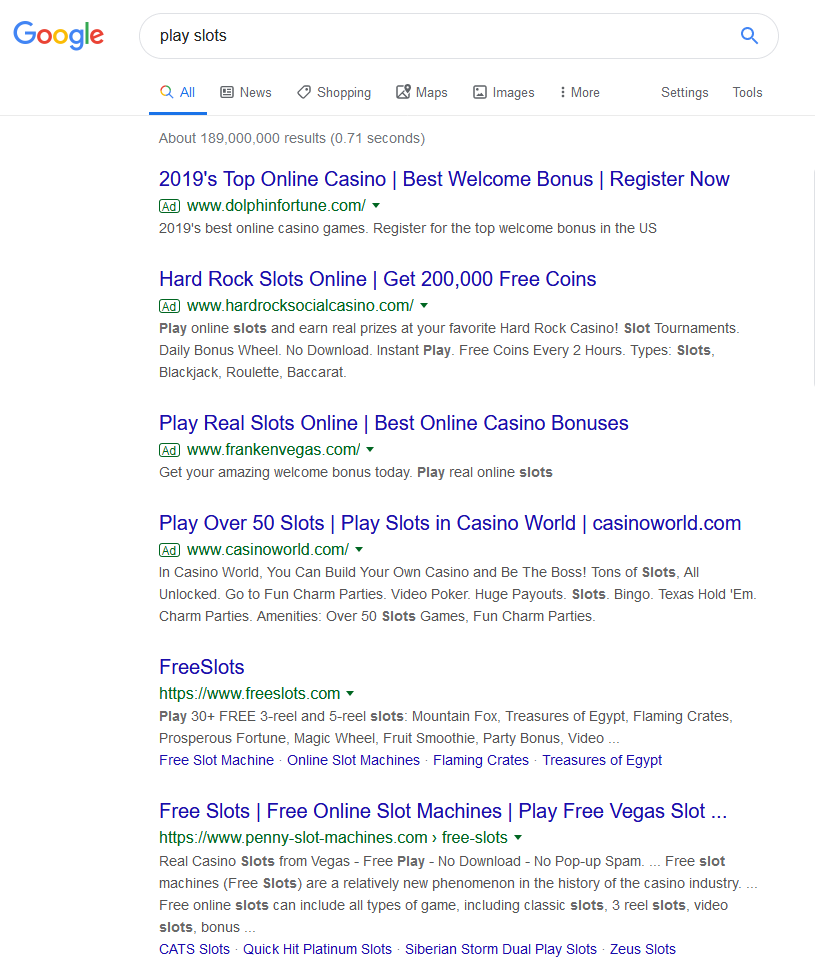Viewport: 815px width, 965px height.
Task: Open the FreeSlots result title
Action: [201, 667]
